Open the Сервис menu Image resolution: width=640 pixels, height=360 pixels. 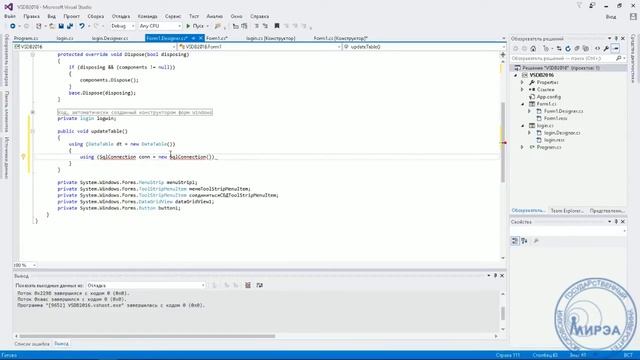[x=173, y=16]
